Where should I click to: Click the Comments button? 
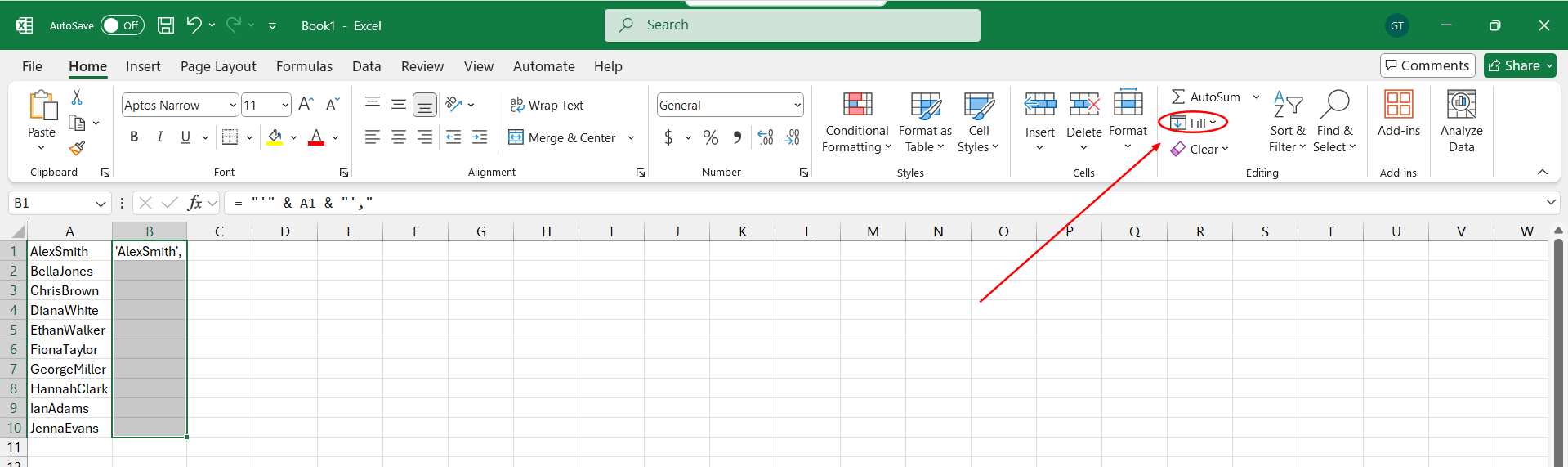tap(1427, 65)
